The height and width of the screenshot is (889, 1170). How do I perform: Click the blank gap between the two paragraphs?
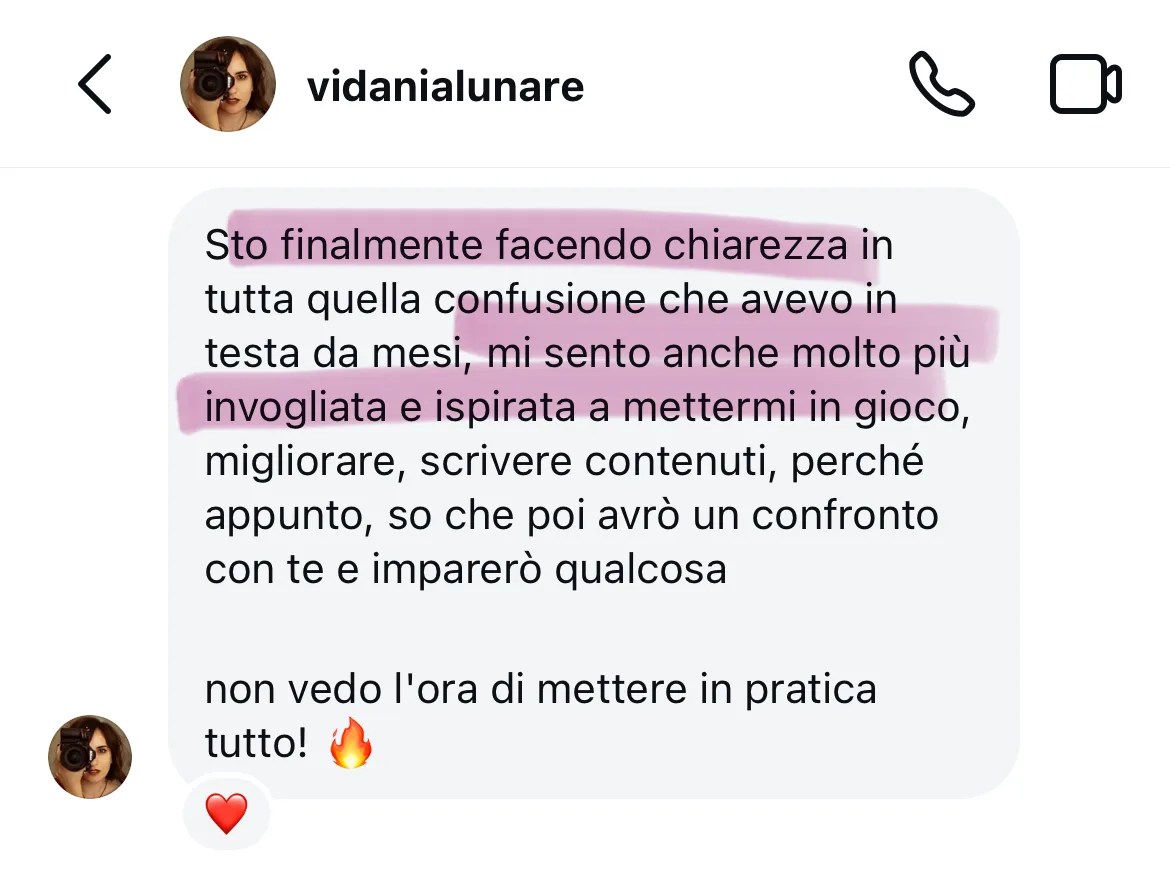(593, 629)
